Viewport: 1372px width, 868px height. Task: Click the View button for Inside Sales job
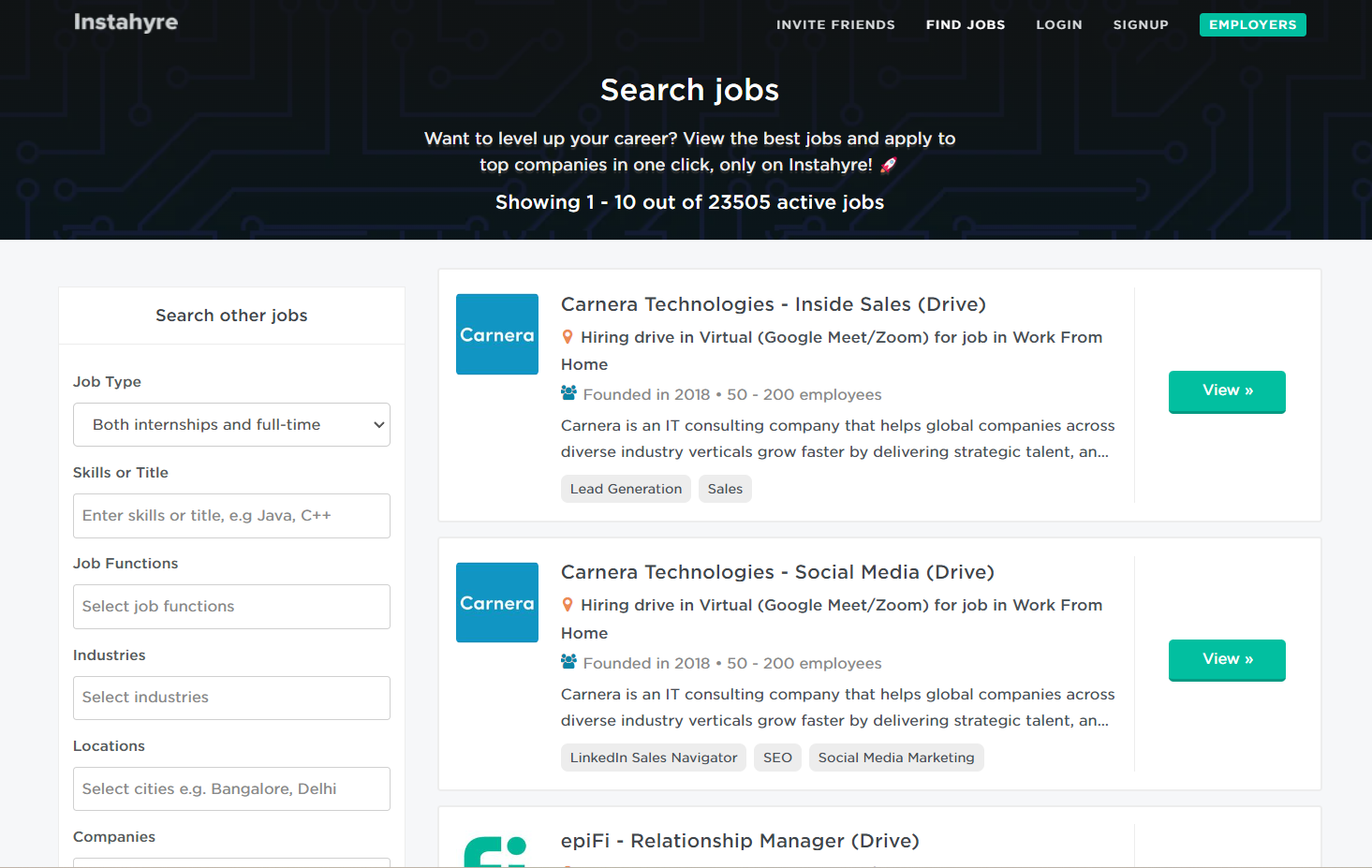point(1227,391)
